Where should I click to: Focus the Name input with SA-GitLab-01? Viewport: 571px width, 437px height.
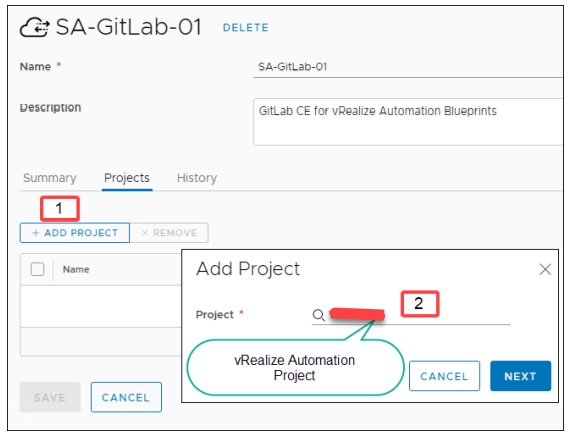[x=408, y=67]
